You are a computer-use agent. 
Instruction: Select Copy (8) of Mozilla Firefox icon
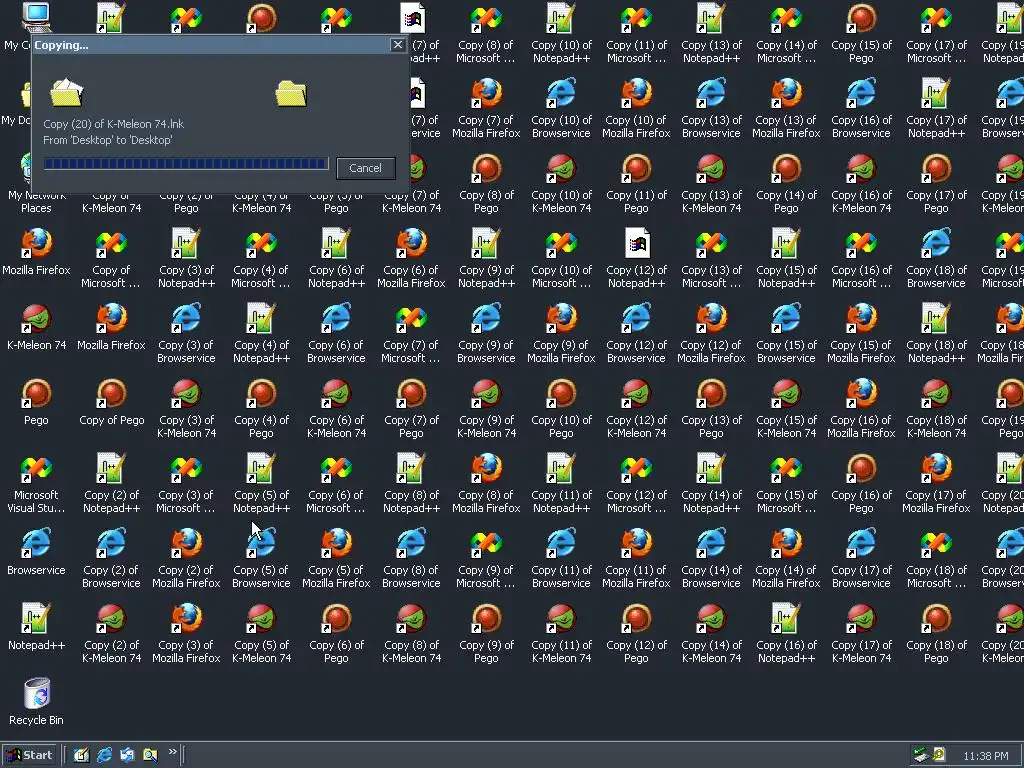click(x=487, y=468)
